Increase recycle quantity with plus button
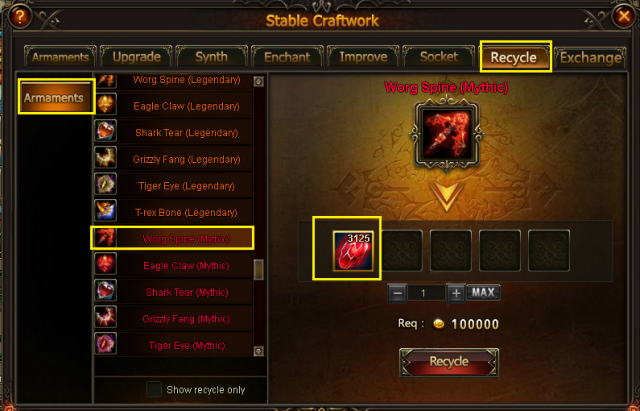The image size is (640, 411). (x=456, y=293)
